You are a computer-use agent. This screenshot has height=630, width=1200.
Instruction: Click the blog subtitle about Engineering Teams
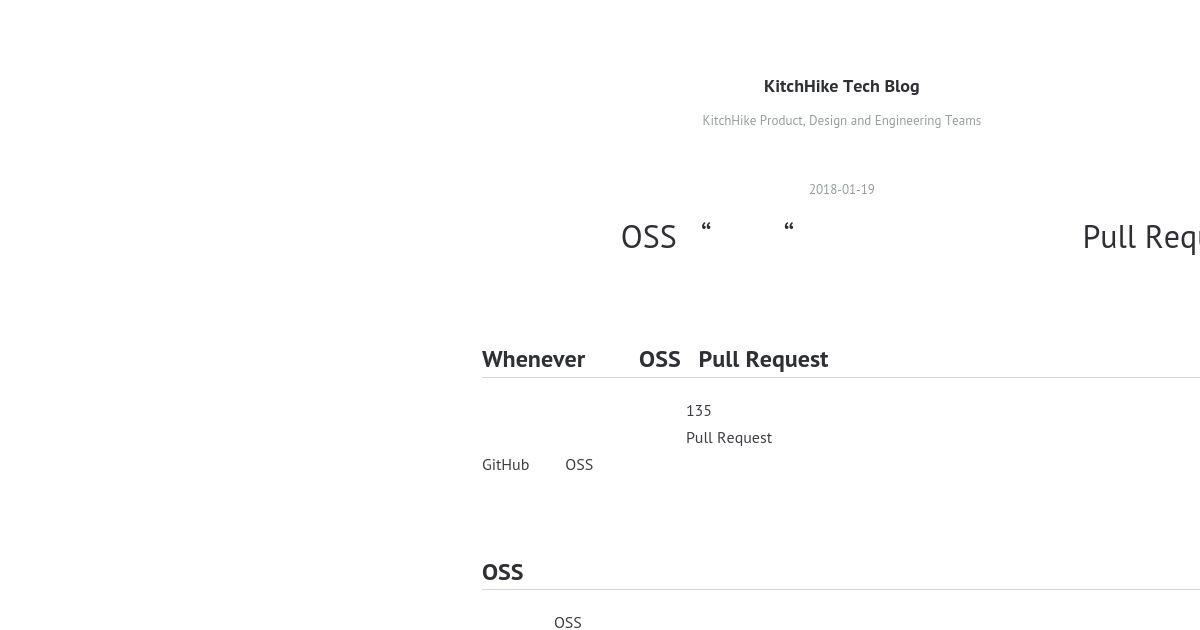[x=841, y=120]
